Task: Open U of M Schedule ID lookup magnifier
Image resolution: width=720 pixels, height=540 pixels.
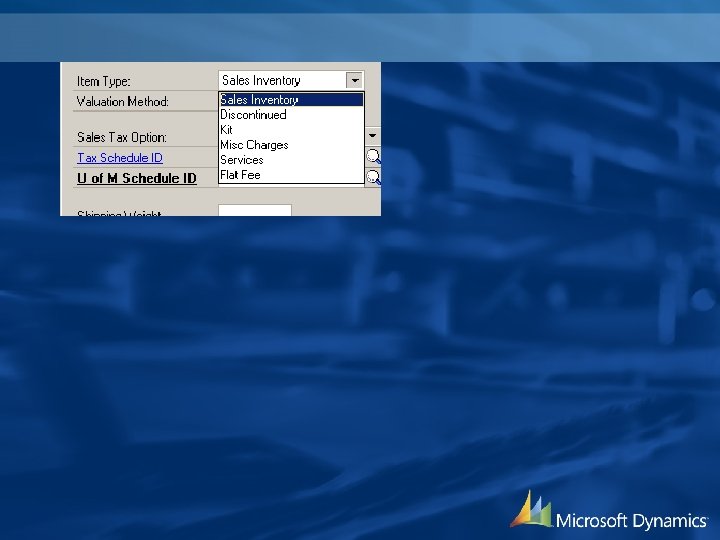Action: (x=373, y=177)
